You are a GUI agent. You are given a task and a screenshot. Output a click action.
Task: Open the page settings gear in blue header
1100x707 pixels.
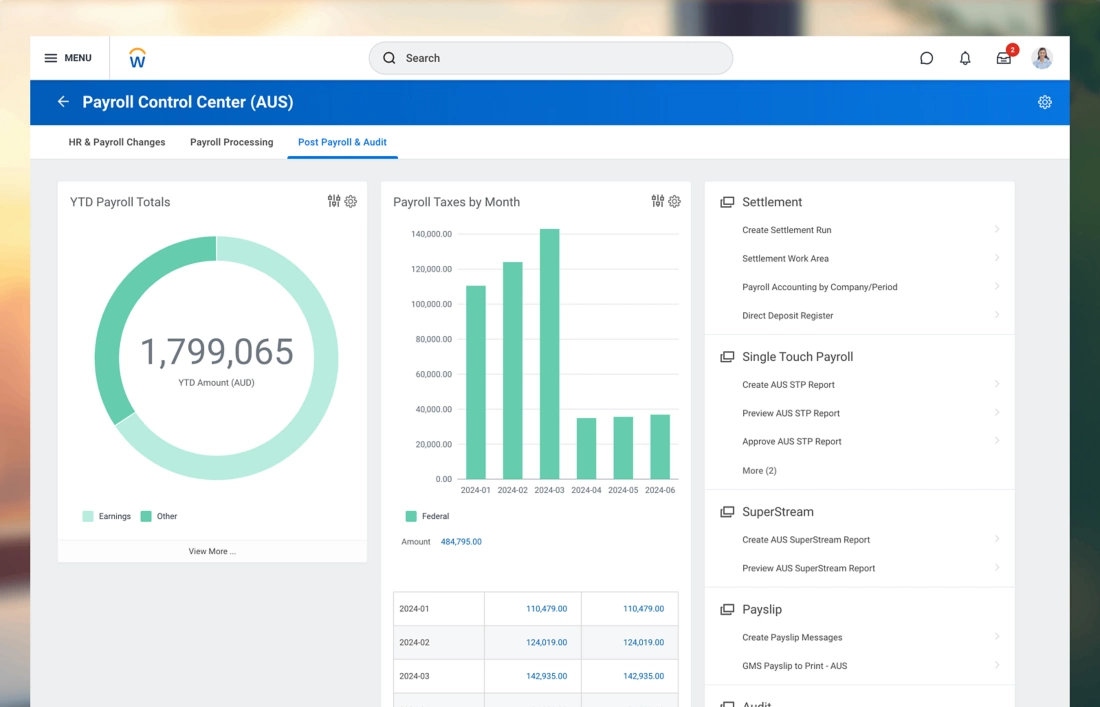click(x=1044, y=102)
